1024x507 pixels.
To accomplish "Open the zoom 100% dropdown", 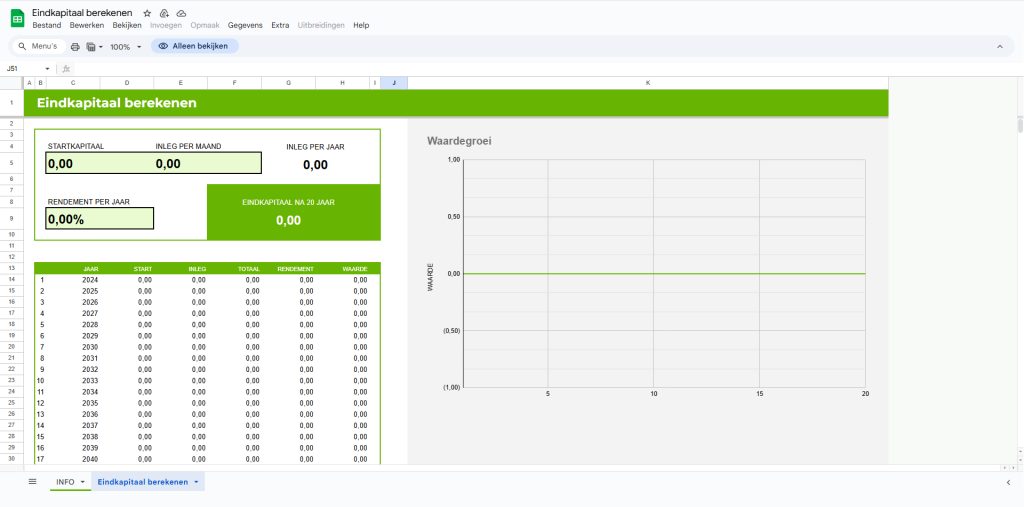I will tap(126, 47).
